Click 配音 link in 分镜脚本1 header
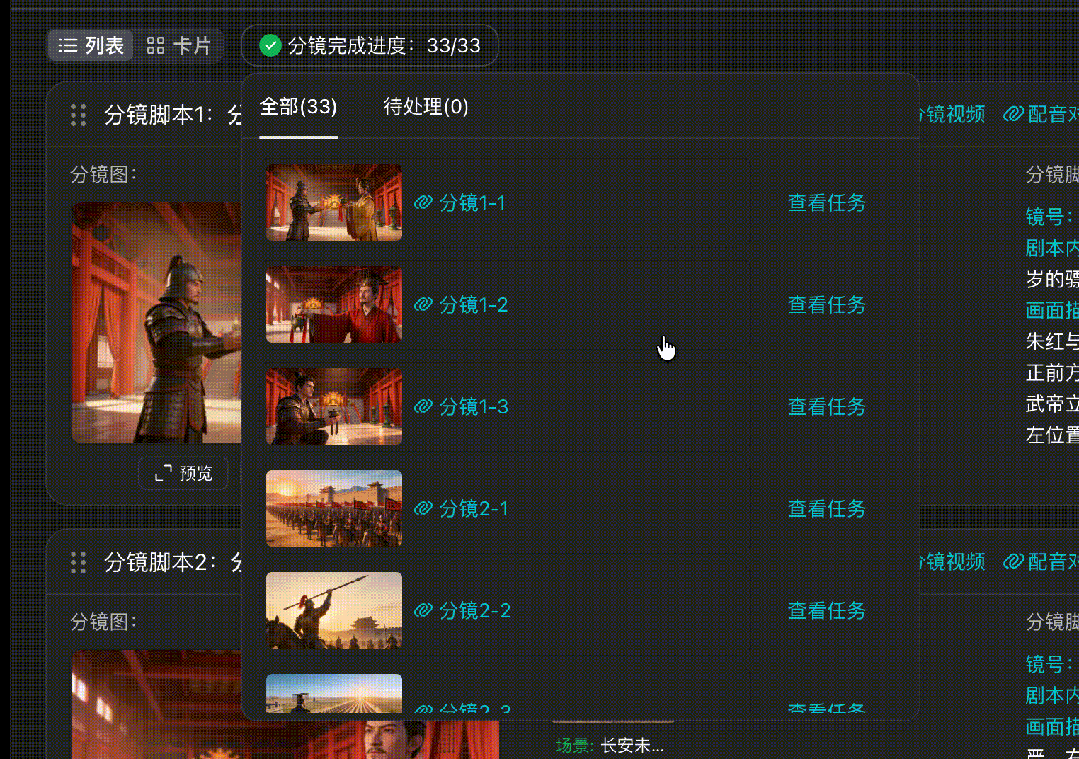Screen dimensions: 1079x759 pos(1040,114)
